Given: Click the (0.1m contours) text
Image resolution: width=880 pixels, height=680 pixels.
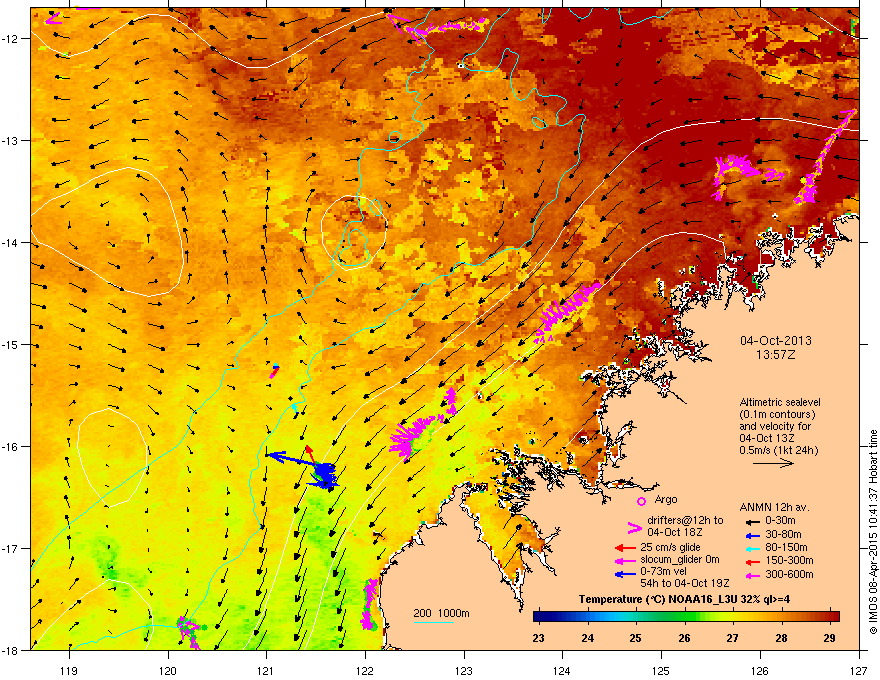Looking at the screenshot, I should (777, 415).
